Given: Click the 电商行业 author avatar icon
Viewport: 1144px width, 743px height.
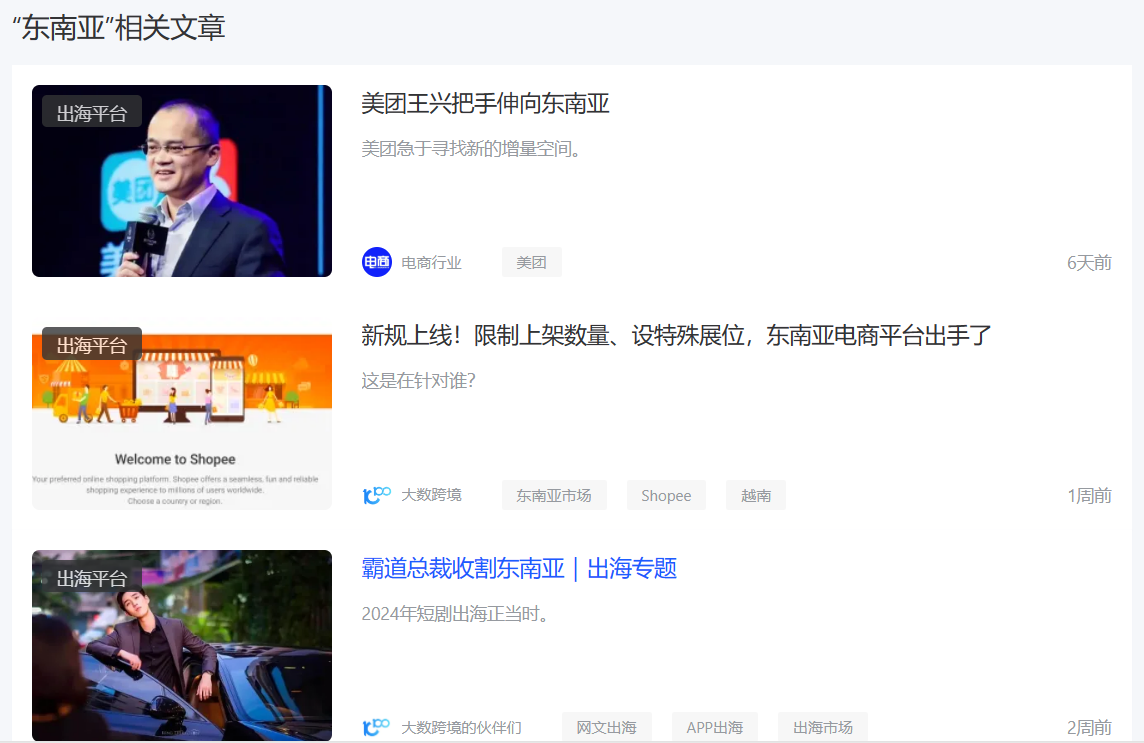Looking at the screenshot, I should pyautogui.click(x=376, y=262).
